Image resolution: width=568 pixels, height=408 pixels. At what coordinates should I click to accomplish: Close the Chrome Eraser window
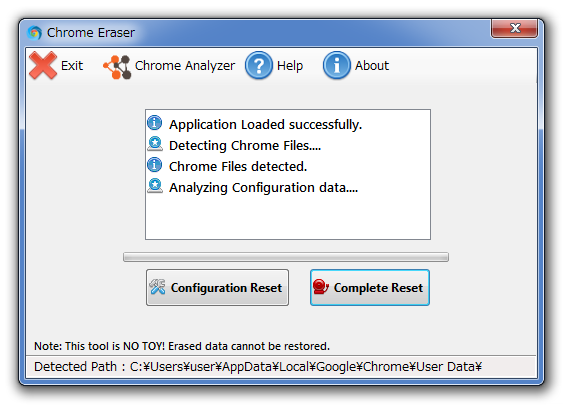click(x=514, y=28)
